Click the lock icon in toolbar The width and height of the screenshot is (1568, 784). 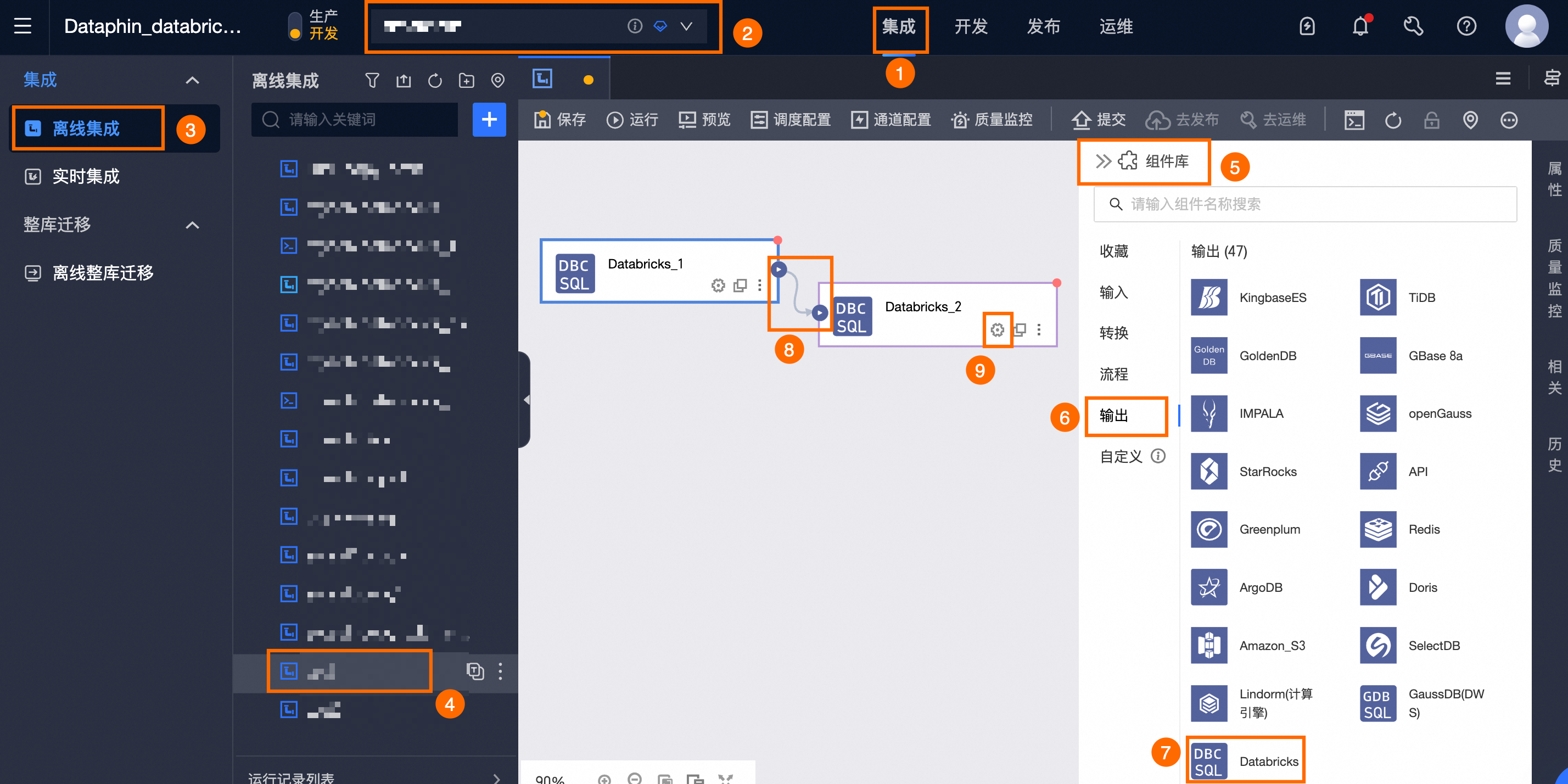1432,120
